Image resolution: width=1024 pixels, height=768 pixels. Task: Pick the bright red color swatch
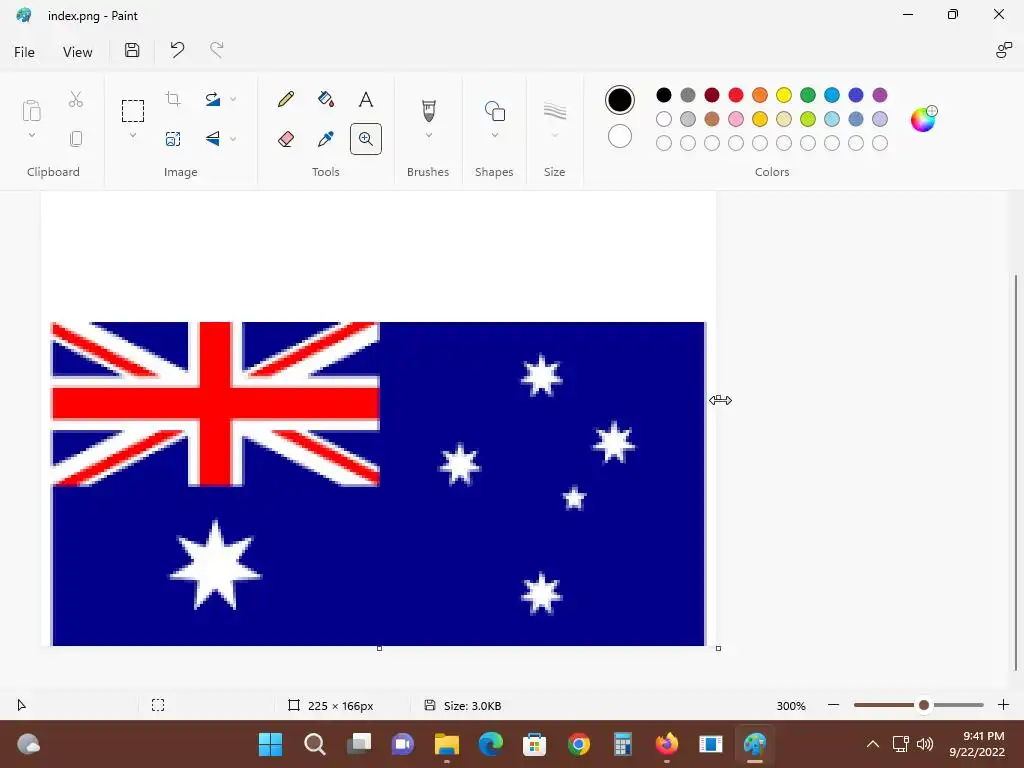(x=736, y=95)
